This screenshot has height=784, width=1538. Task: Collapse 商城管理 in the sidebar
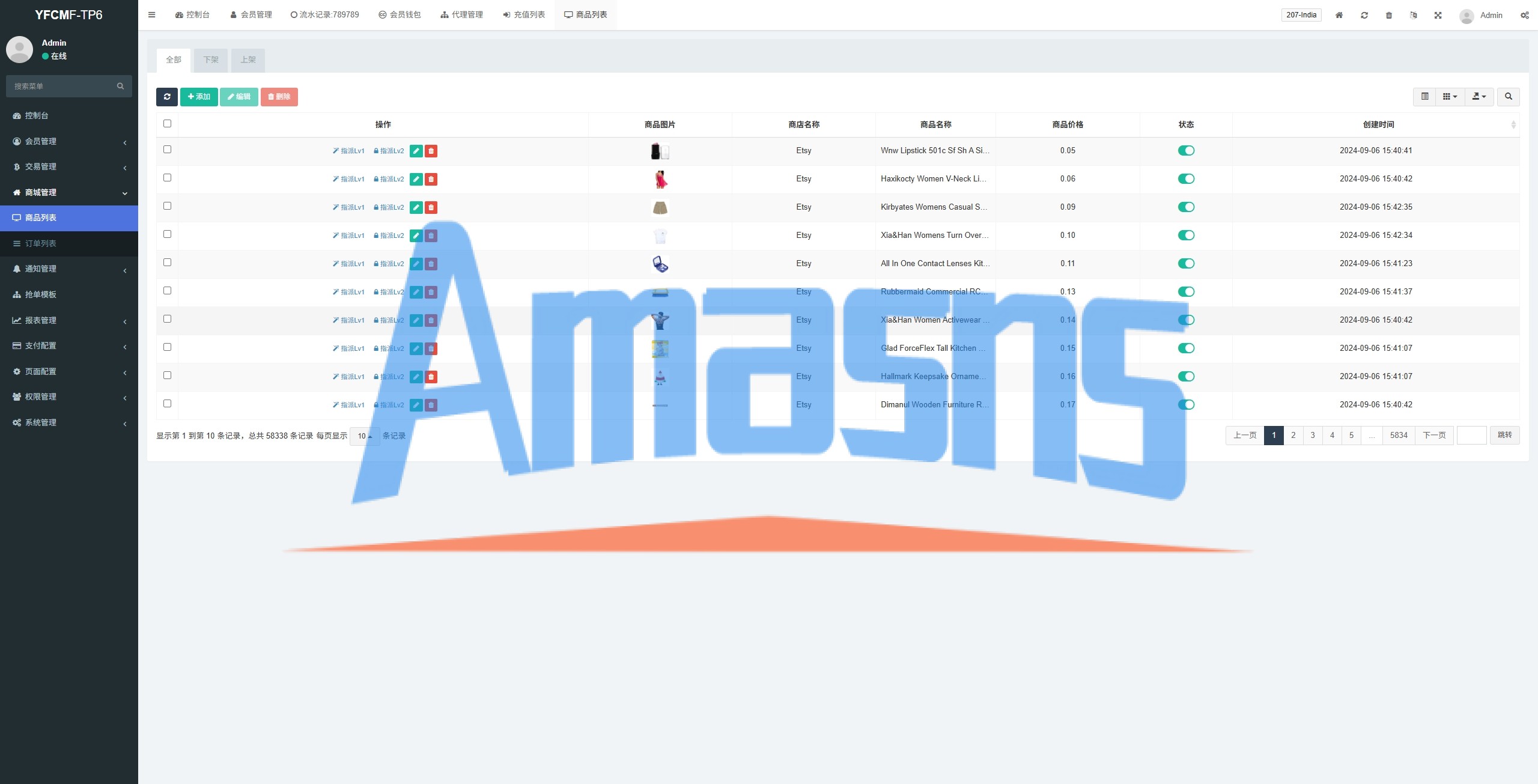click(x=69, y=192)
